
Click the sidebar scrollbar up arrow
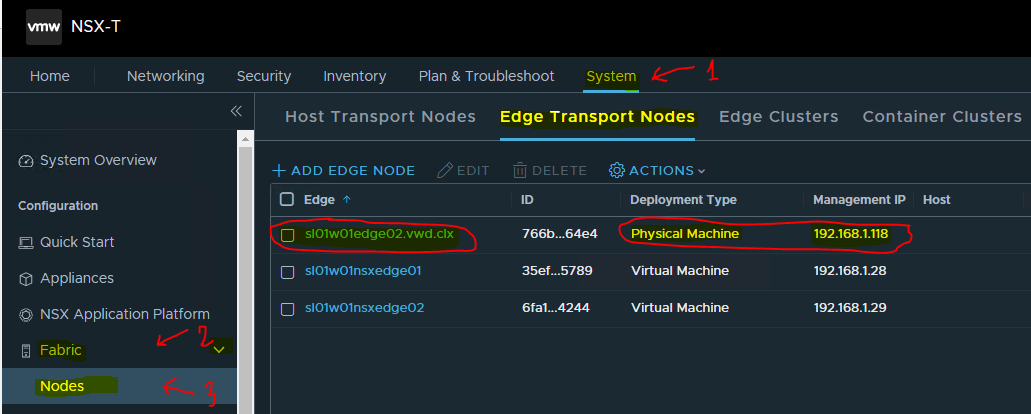(x=245, y=139)
